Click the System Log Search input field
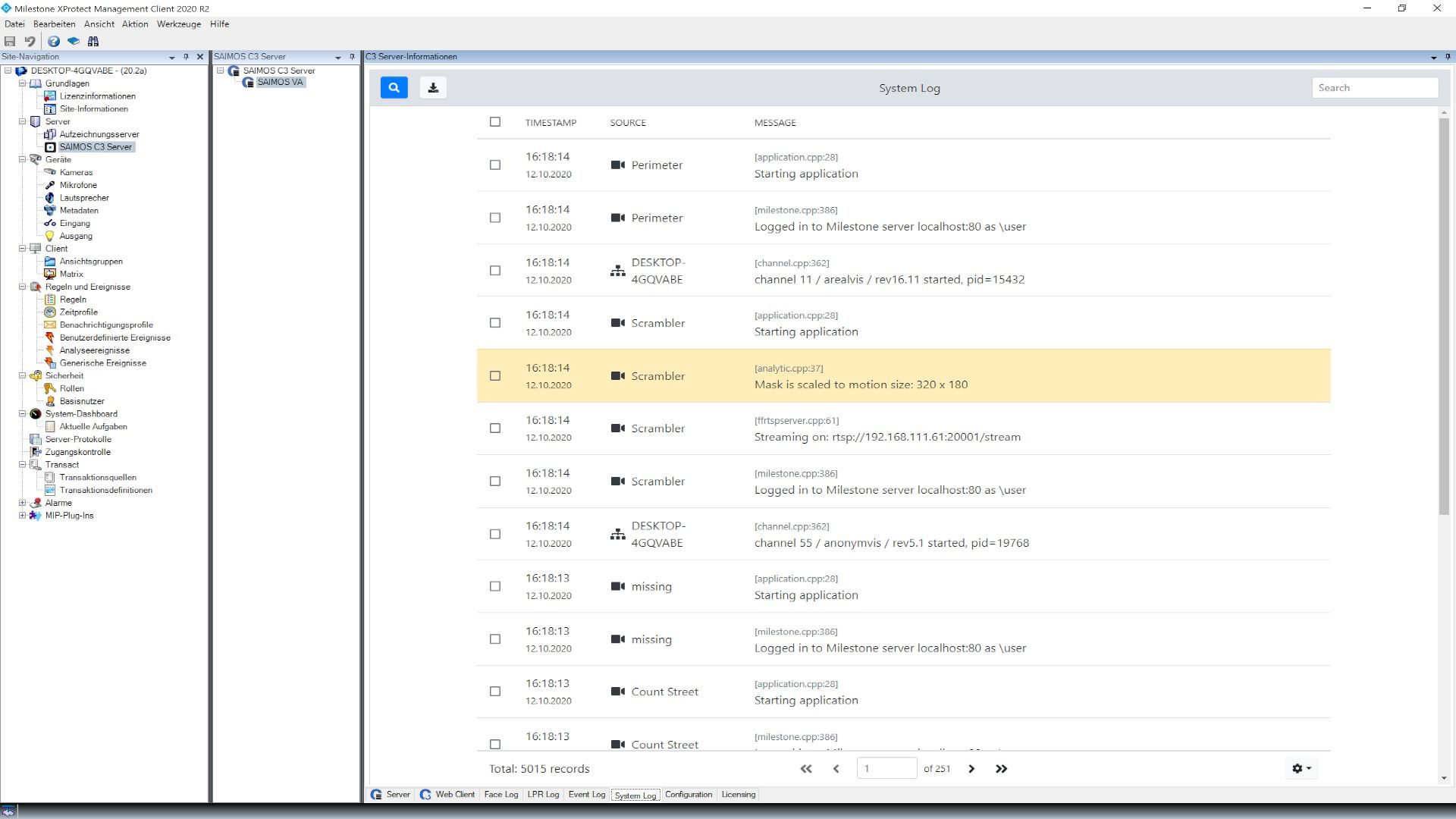This screenshot has width=1456, height=819. tap(1375, 87)
